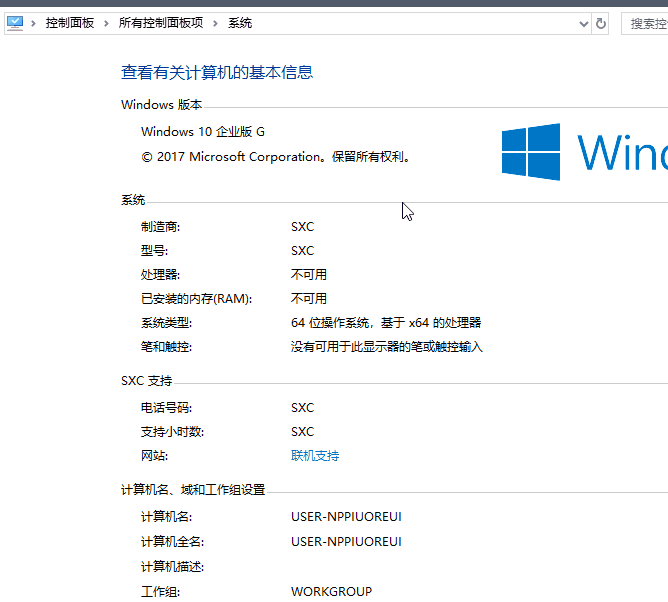Expand chevron before 所有控制面板项
668x602 pixels.
click(106, 23)
